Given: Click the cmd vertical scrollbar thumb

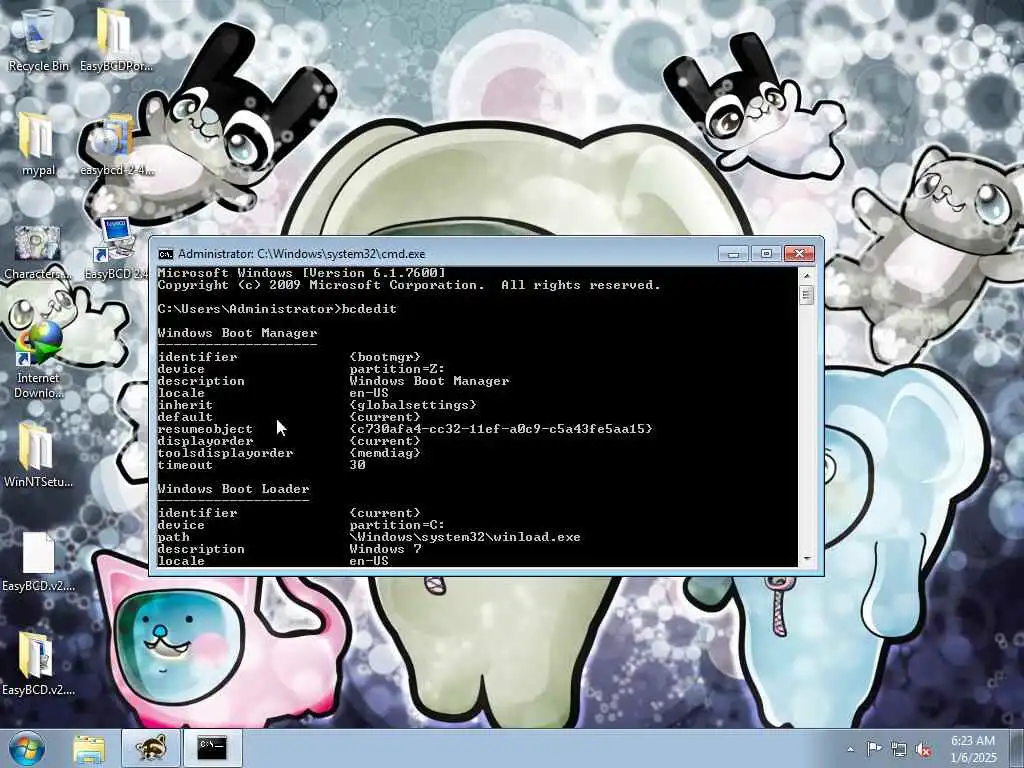Looking at the screenshot, I should point(807,295).
